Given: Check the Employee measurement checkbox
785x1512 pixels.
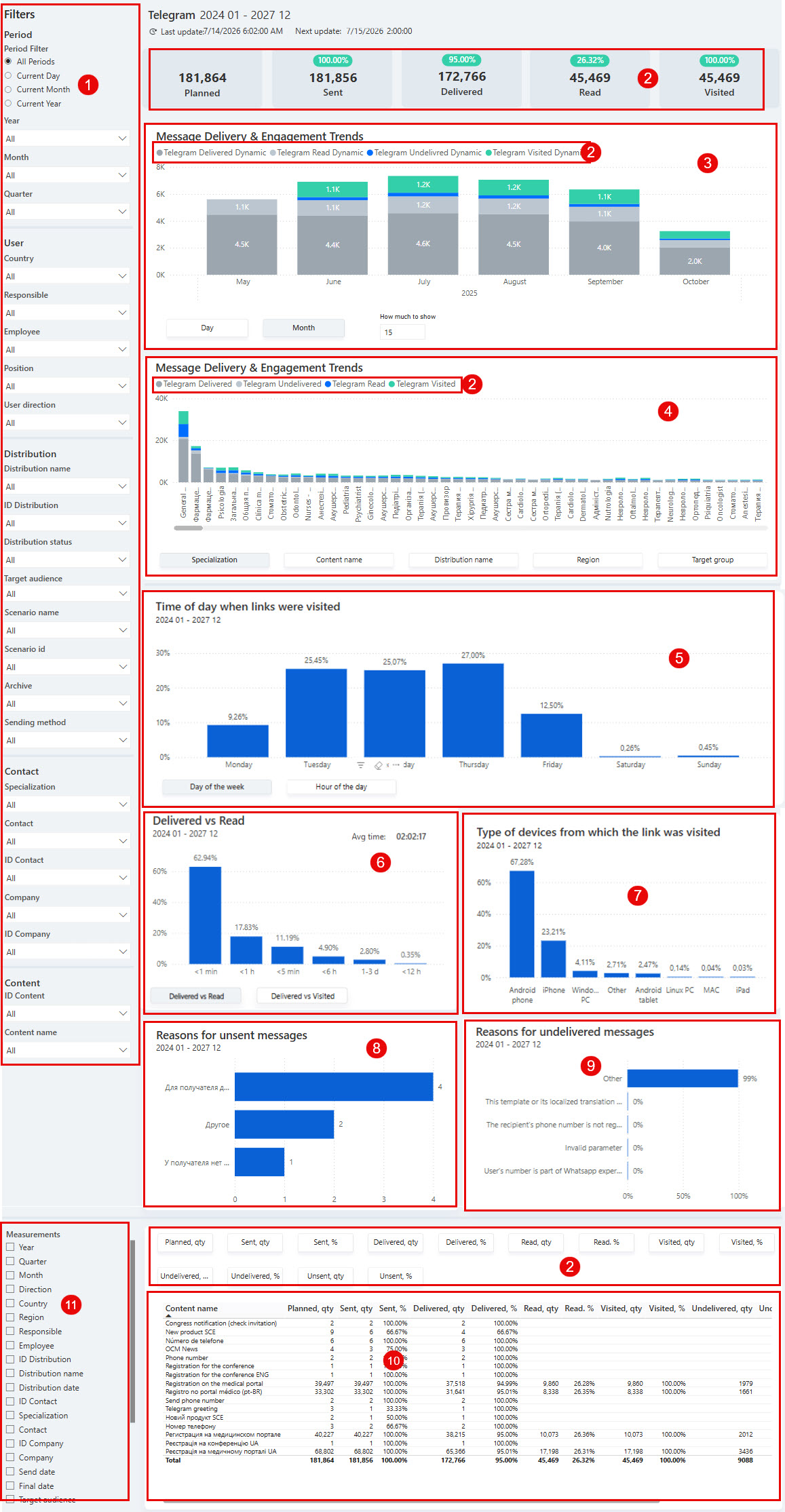Looking at the screenshot, I should click(10, 1345).
